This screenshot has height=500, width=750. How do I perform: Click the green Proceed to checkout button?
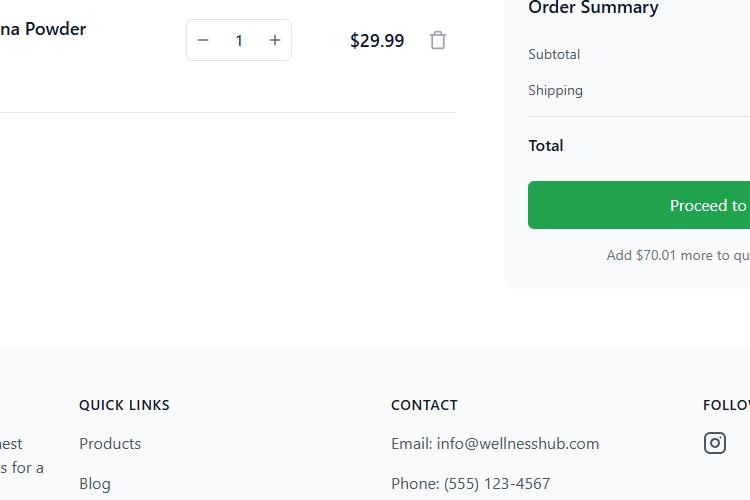click(639, 205)
